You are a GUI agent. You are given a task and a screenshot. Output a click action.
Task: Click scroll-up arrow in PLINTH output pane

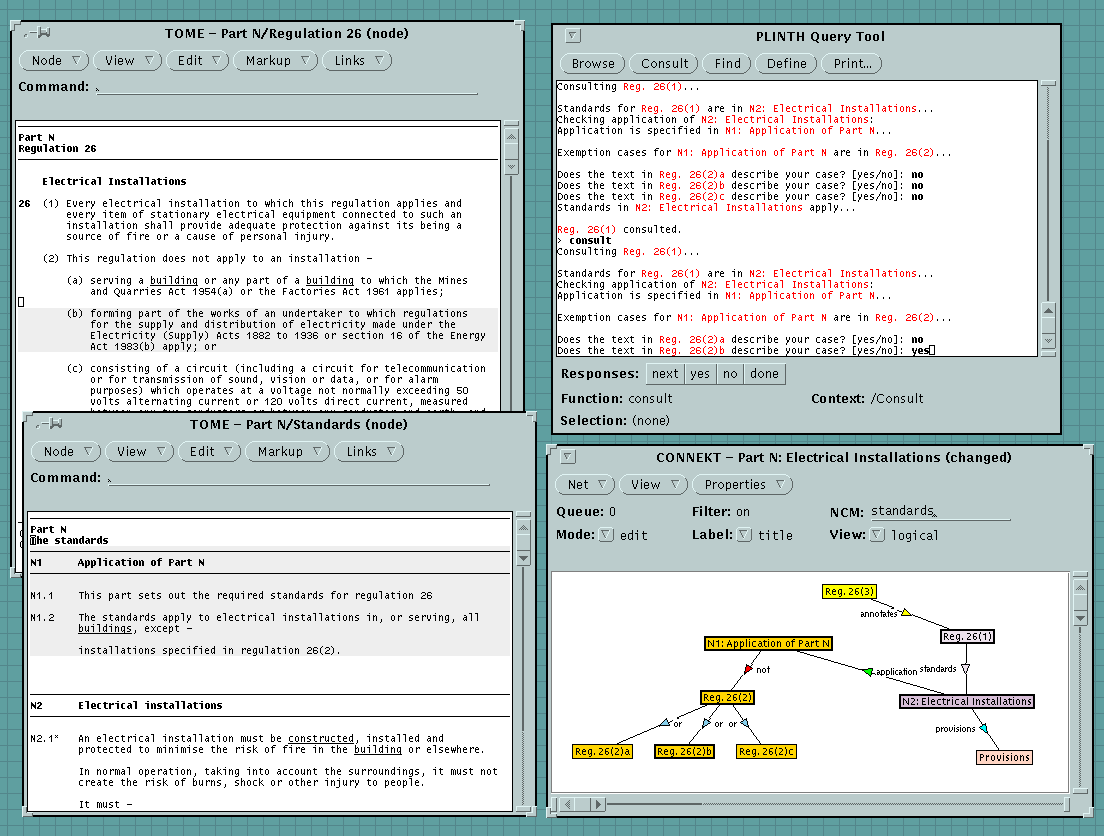(1048, 310)
